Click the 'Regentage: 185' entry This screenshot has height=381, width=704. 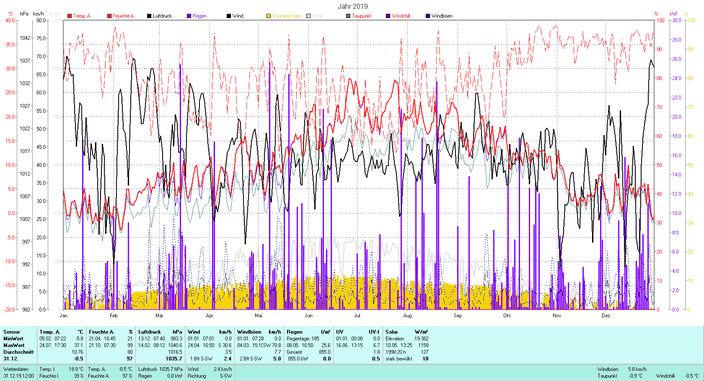(303, 339)
